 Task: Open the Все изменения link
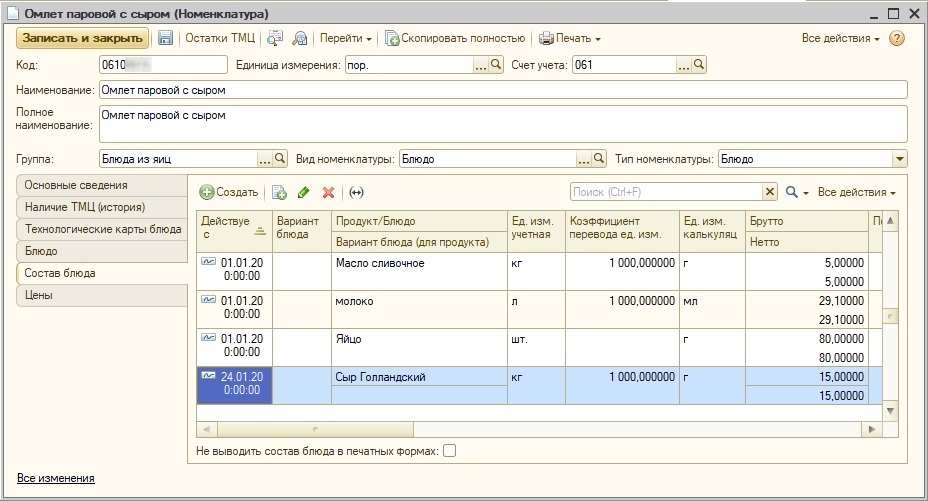(56, 478)
